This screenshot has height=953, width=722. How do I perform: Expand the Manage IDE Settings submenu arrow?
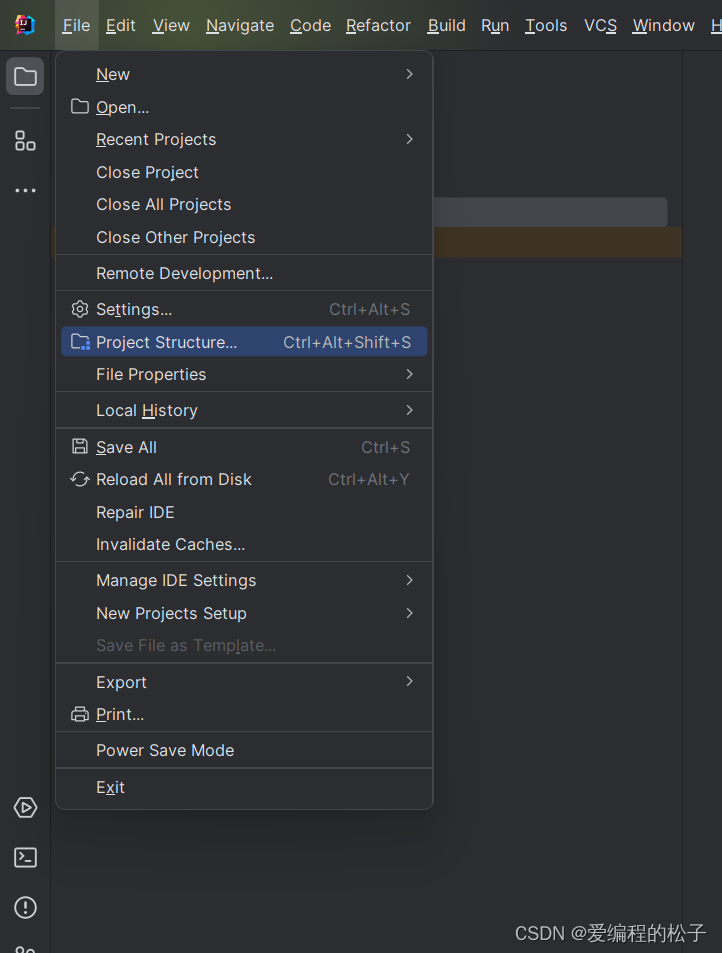tap(410, 580)
